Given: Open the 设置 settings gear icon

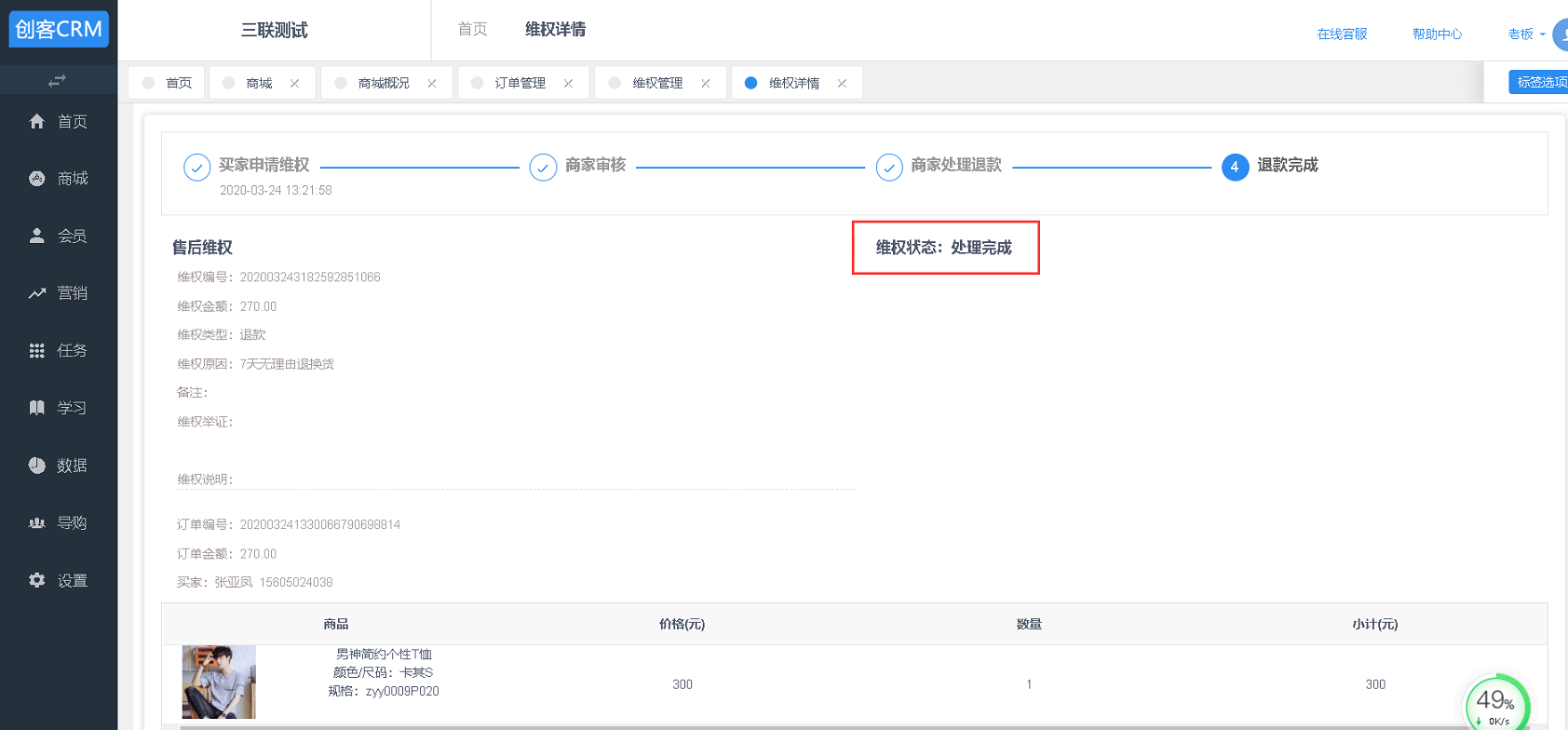Looking at the screenshot, I should click(37, 580).
